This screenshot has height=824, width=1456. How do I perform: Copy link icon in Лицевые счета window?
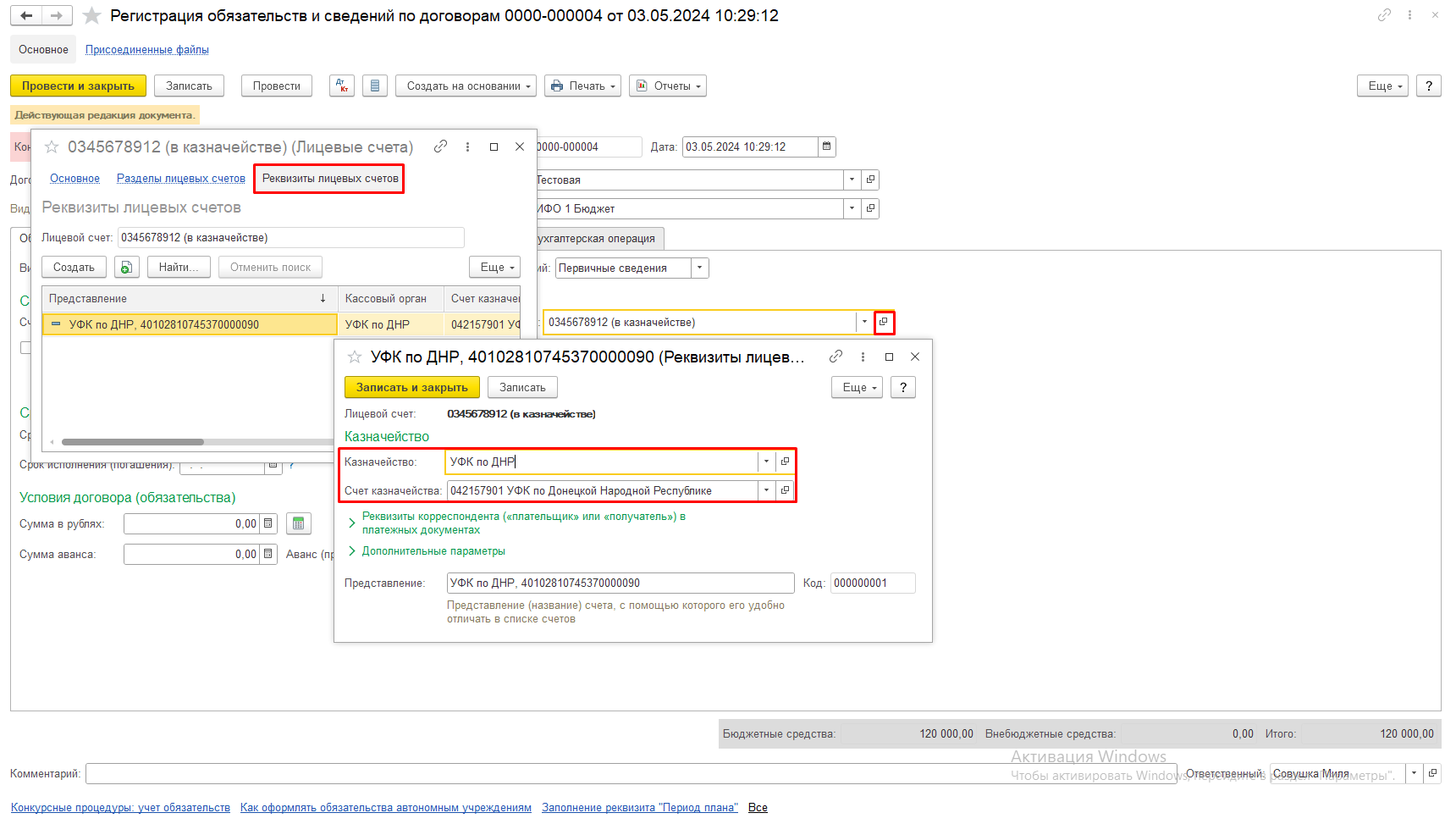[x=440, y=147]
